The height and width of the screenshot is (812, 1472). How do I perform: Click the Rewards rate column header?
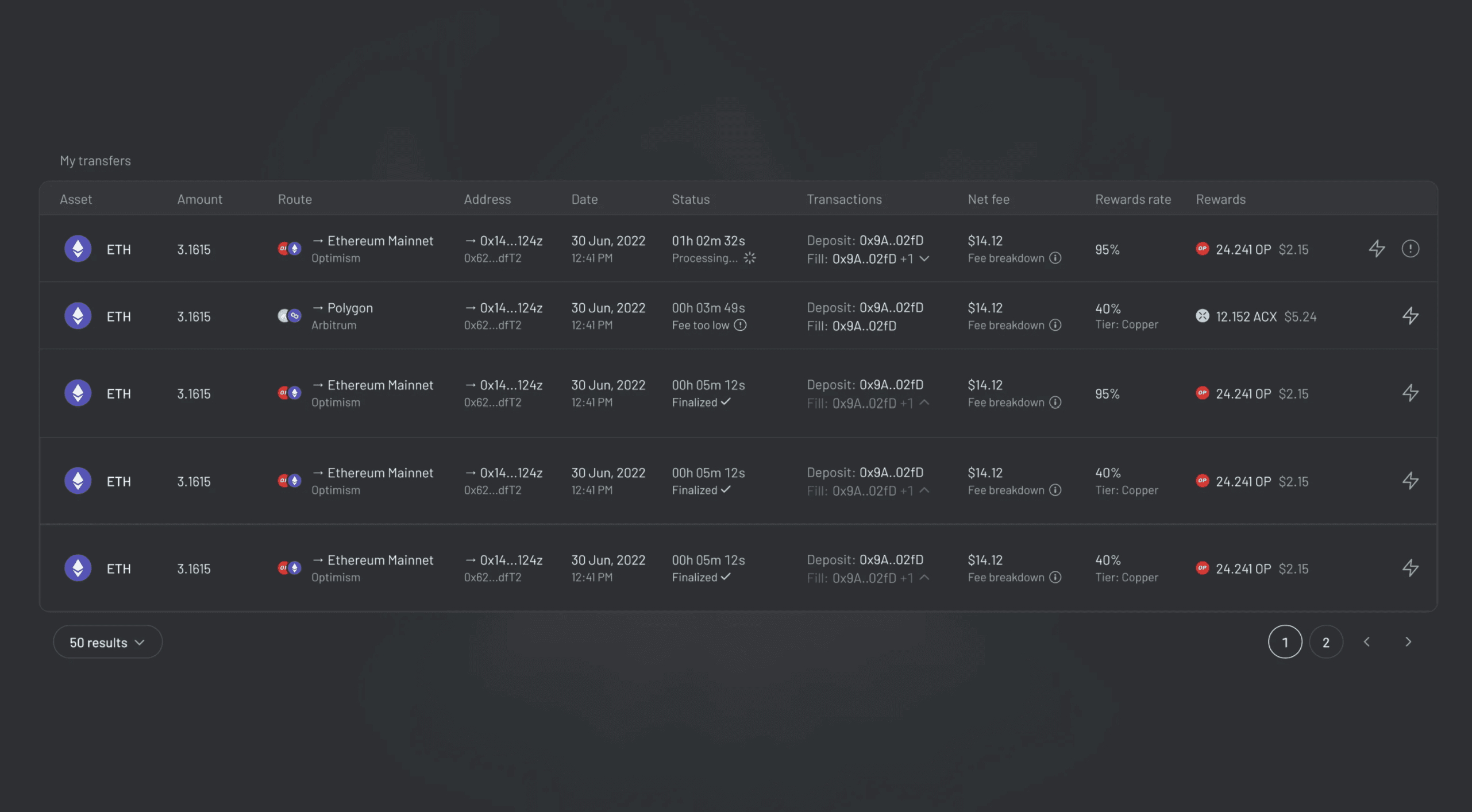[1133, 199]
